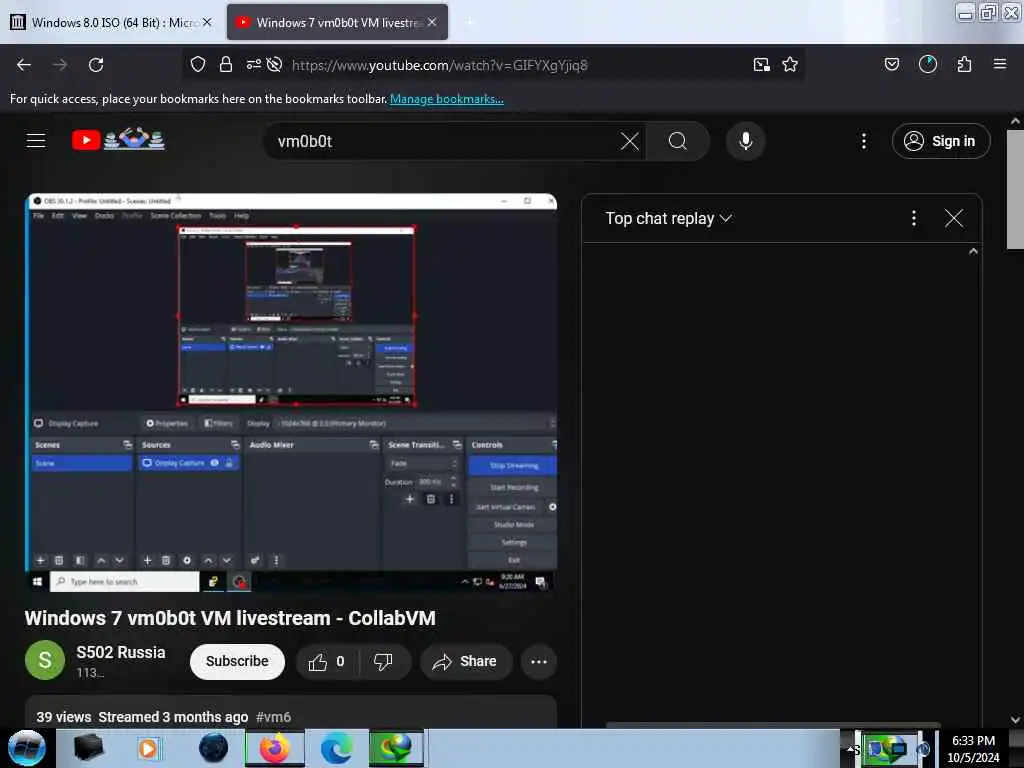The height and width of the screenshot is (768, 1024).
Task: Open the tracking protection shield panel
Action: [198, 64]
